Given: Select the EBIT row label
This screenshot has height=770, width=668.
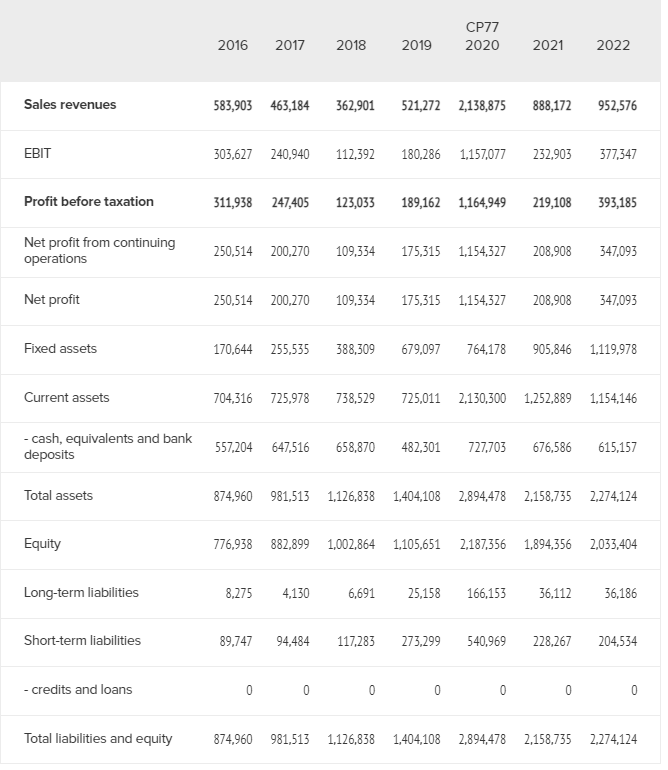Looking at the screenshot, I should point(38,153).
